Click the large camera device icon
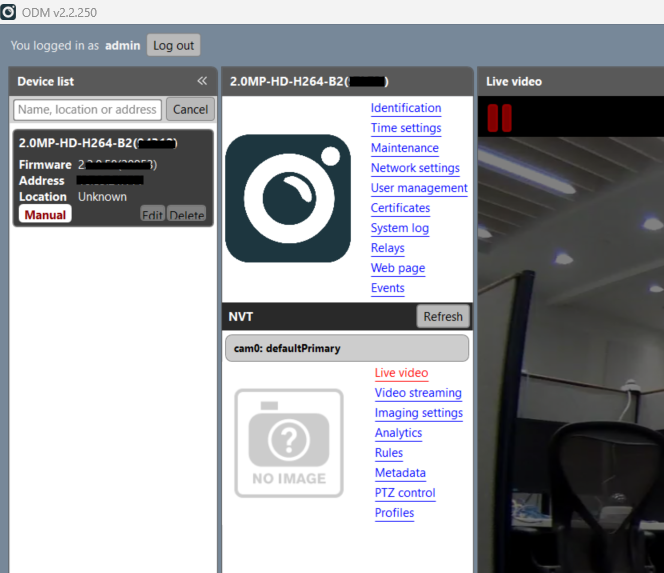Image resolution: width=664 pixels, height=573 pixels. click(x=288, y=198)
